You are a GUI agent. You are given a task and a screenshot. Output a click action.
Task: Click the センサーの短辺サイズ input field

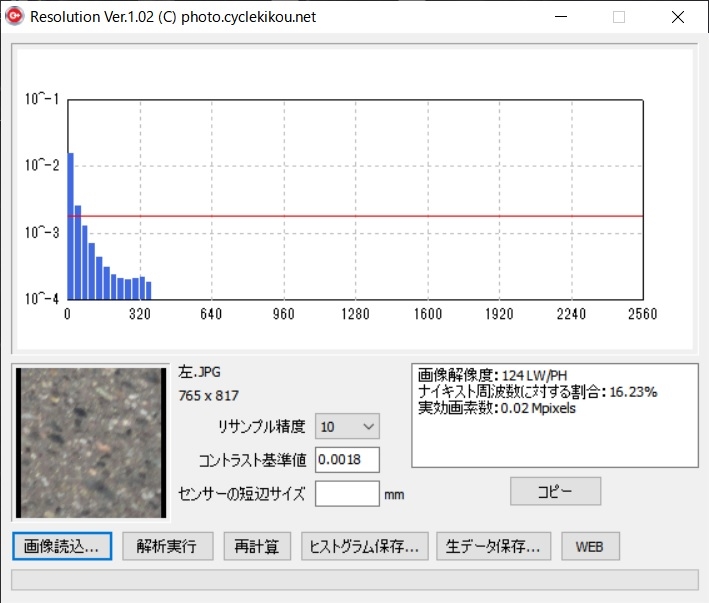347,494
